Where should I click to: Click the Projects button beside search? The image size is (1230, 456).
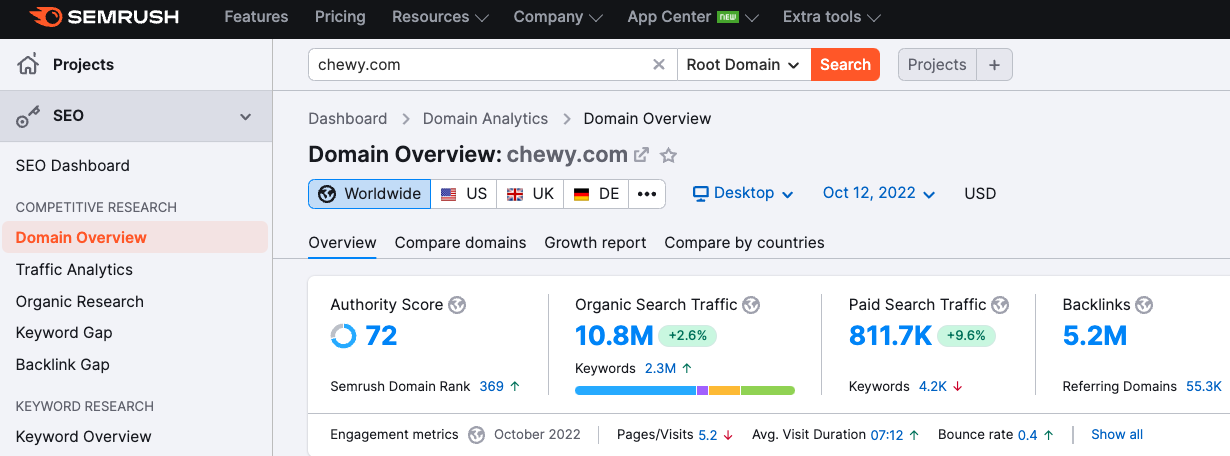point(937,65)
